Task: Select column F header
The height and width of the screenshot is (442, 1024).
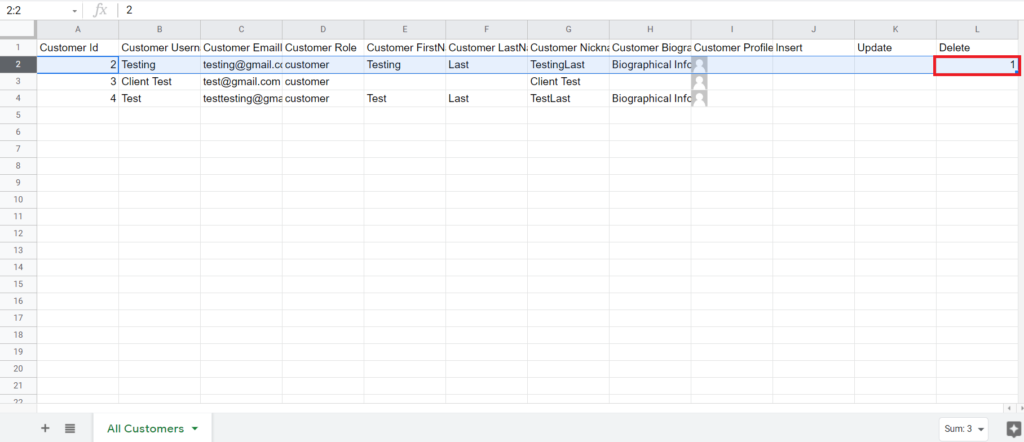Action: [x=487, y=29]
